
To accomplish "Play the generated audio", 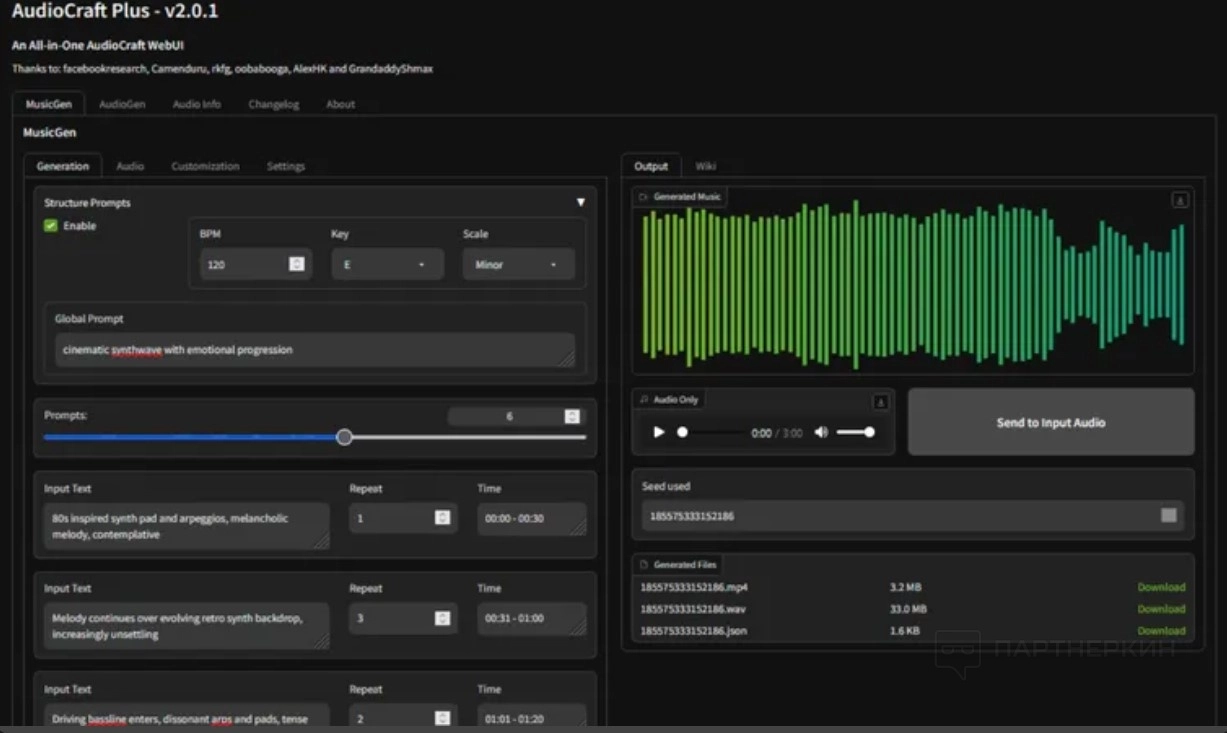I will pyautogui.click(x=658, y=432).
